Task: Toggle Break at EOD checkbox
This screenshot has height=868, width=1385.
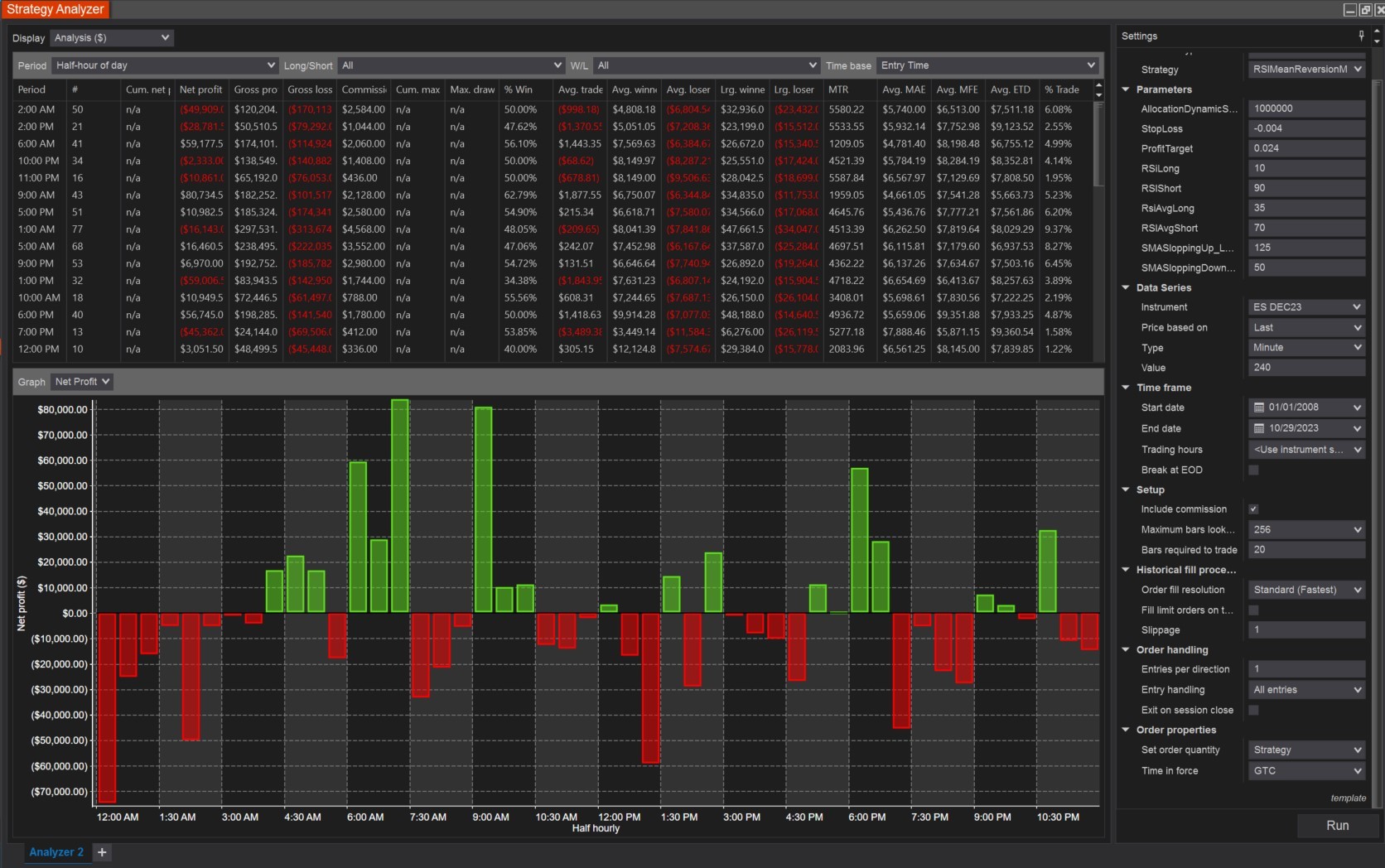Action: point(1253,470)
